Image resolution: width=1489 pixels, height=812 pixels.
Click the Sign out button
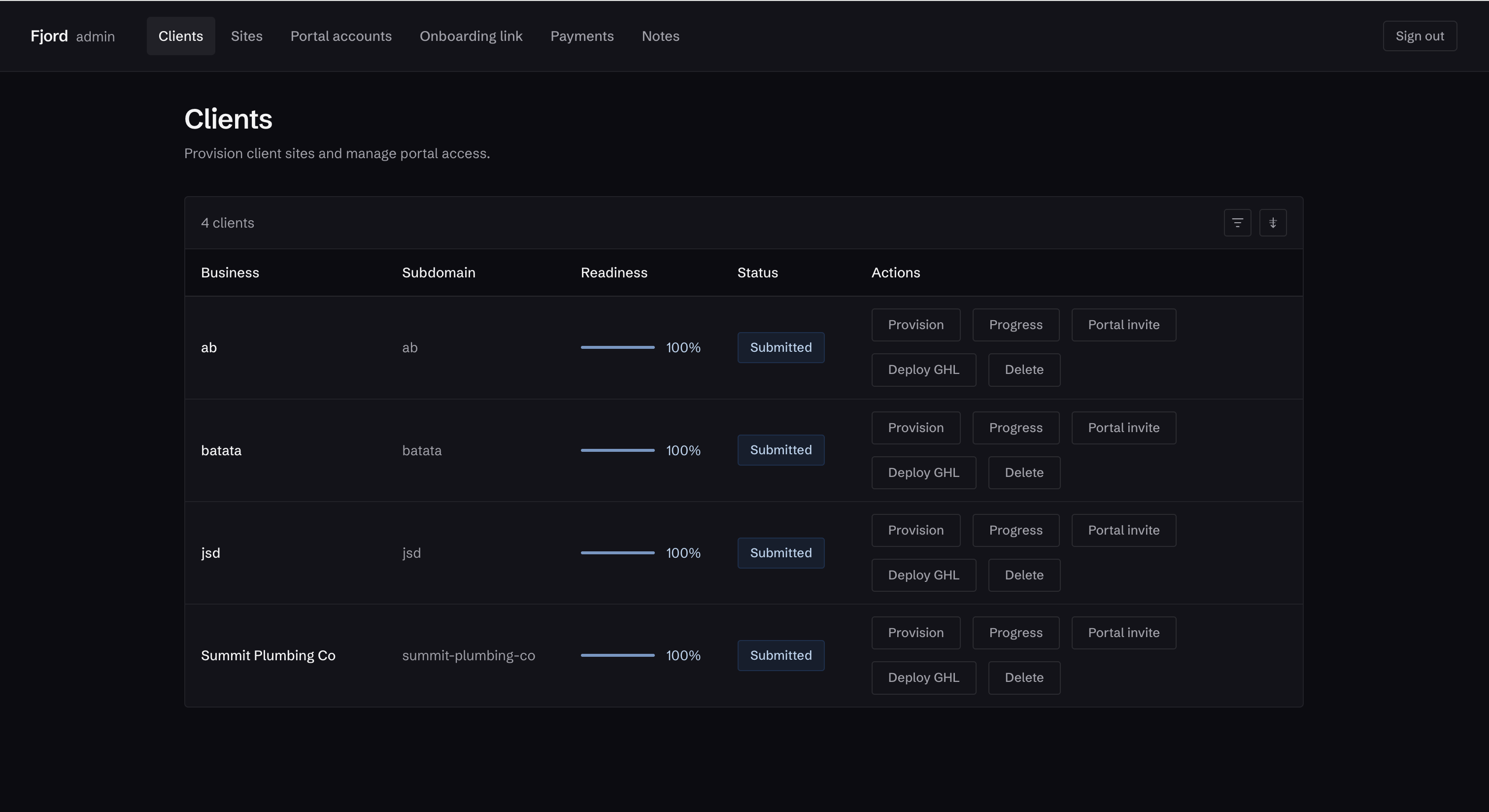pyautogui.click(x=1420, y=36)
